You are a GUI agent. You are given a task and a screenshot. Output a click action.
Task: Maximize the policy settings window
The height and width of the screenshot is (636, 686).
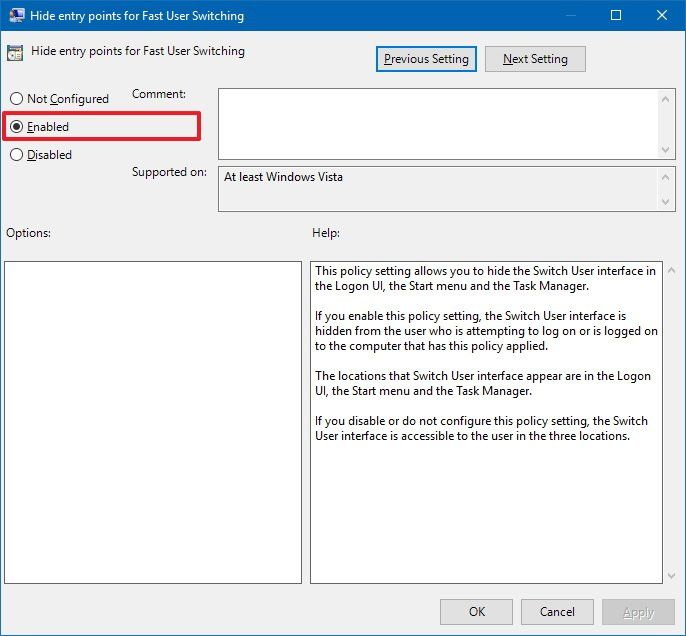pyautogui.click(x=616, y=15)
